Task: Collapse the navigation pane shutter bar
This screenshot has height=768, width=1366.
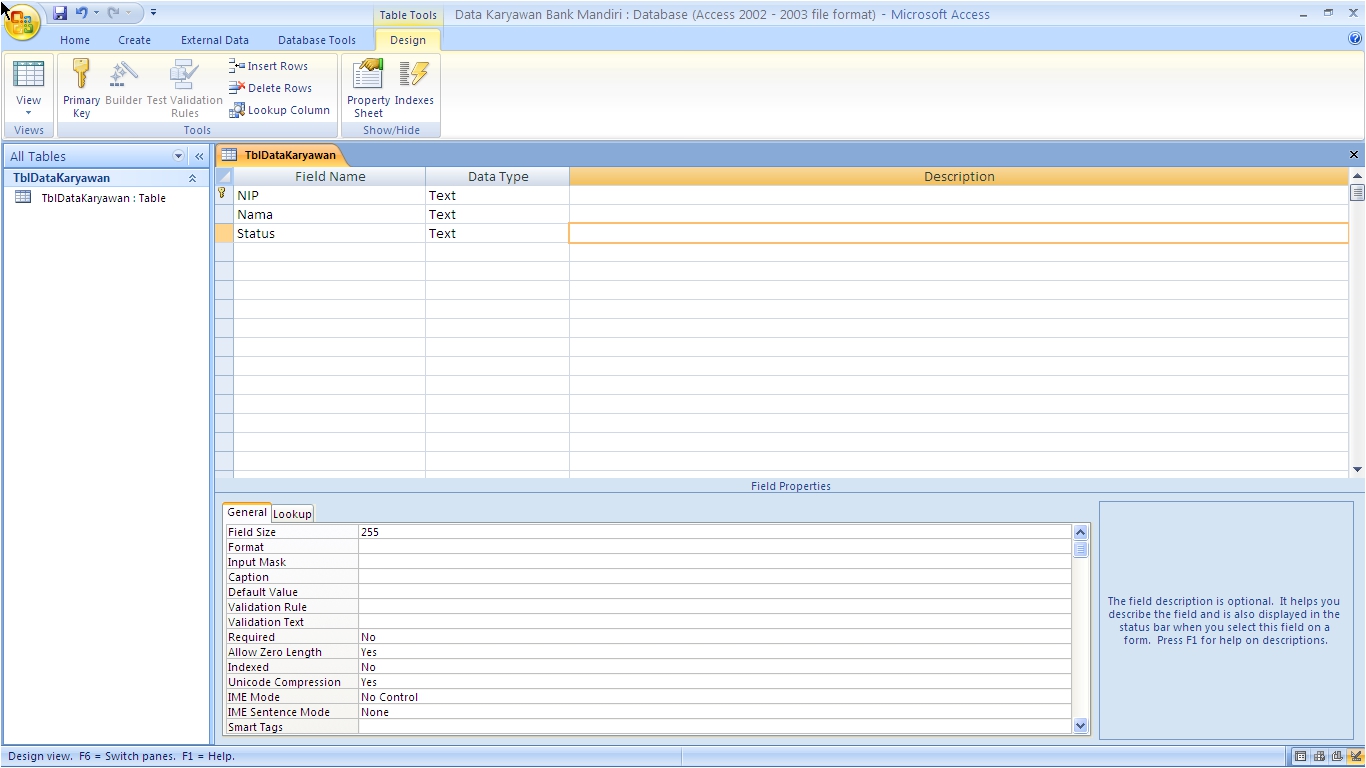Action: [199, 156]
